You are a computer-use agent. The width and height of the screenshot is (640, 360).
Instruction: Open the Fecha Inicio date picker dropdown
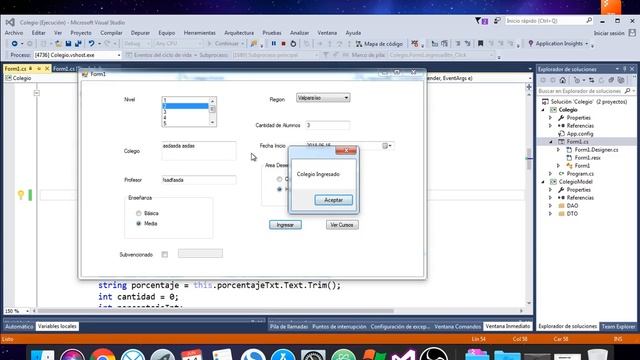[387, 146]
